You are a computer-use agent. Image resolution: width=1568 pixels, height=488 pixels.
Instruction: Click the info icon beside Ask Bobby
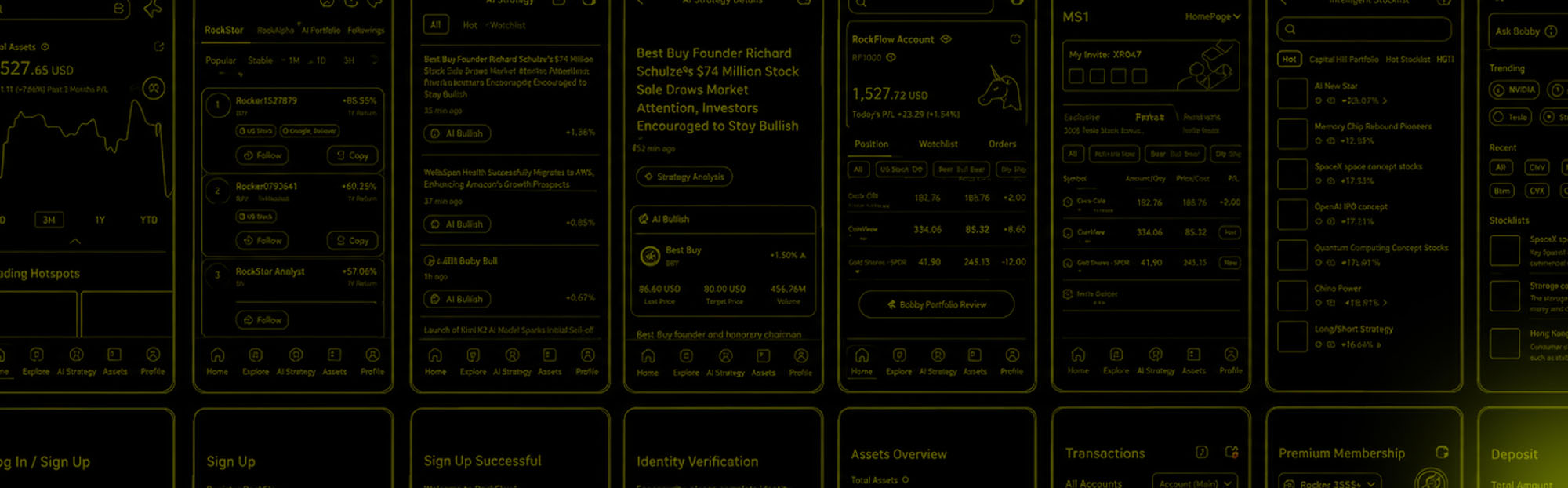1551,31
